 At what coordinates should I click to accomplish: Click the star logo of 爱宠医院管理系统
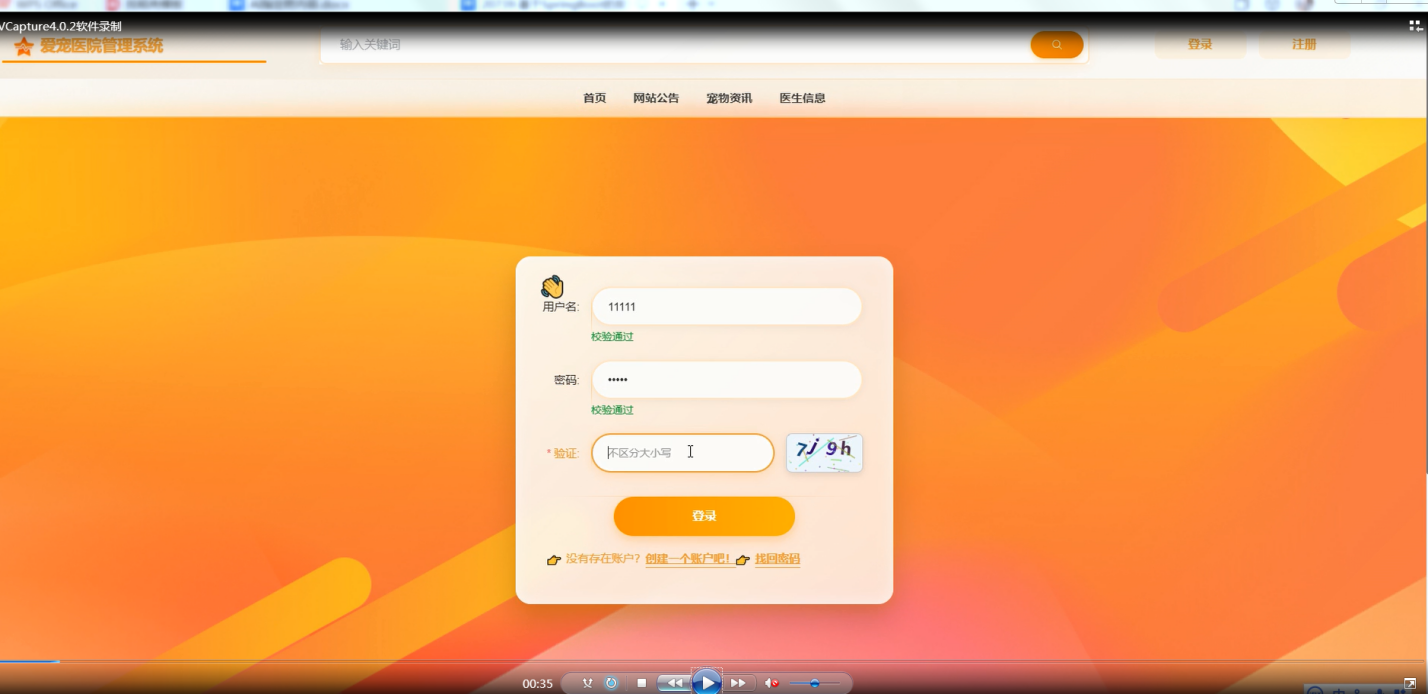(x=24, y=46)
